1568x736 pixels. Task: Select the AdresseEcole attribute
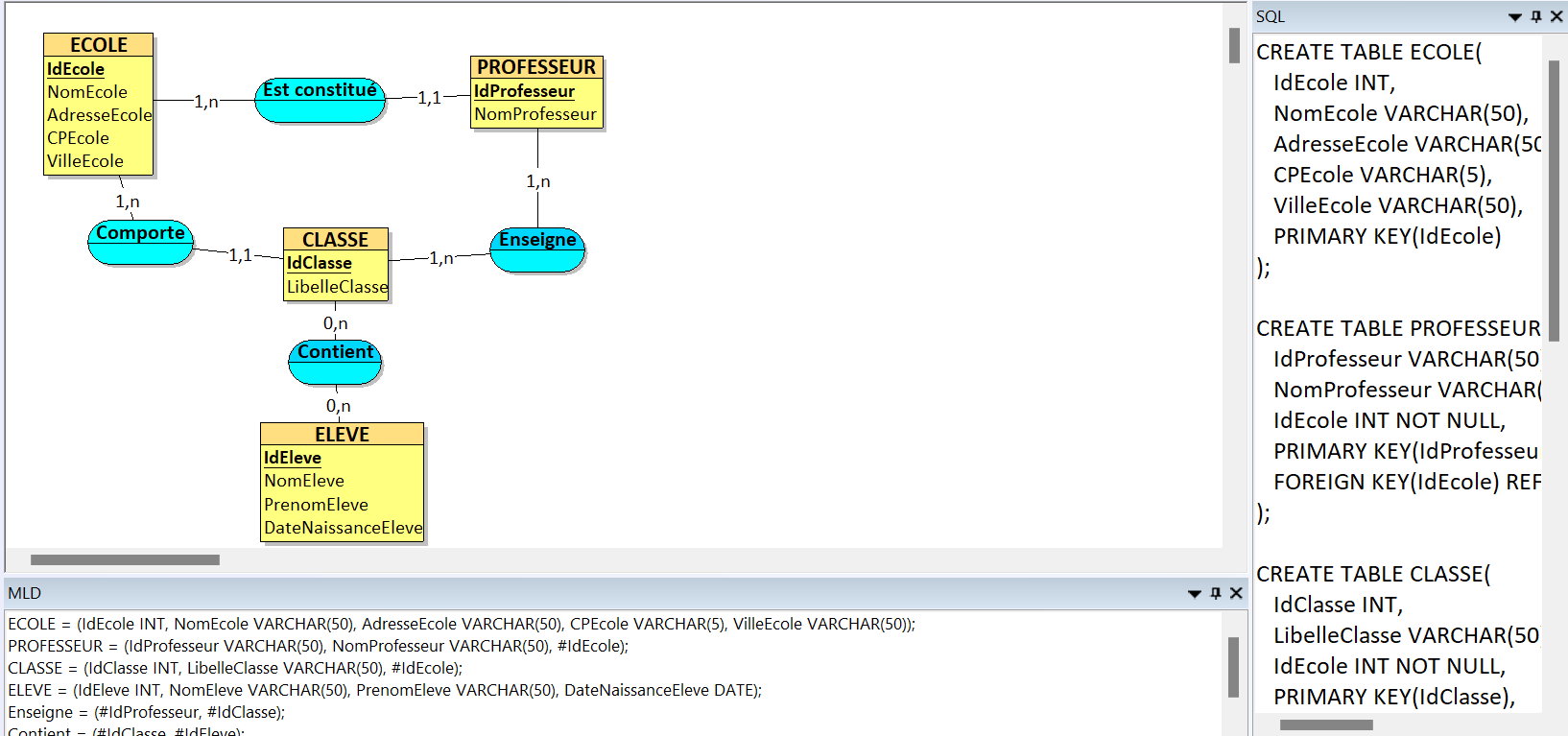100,115
